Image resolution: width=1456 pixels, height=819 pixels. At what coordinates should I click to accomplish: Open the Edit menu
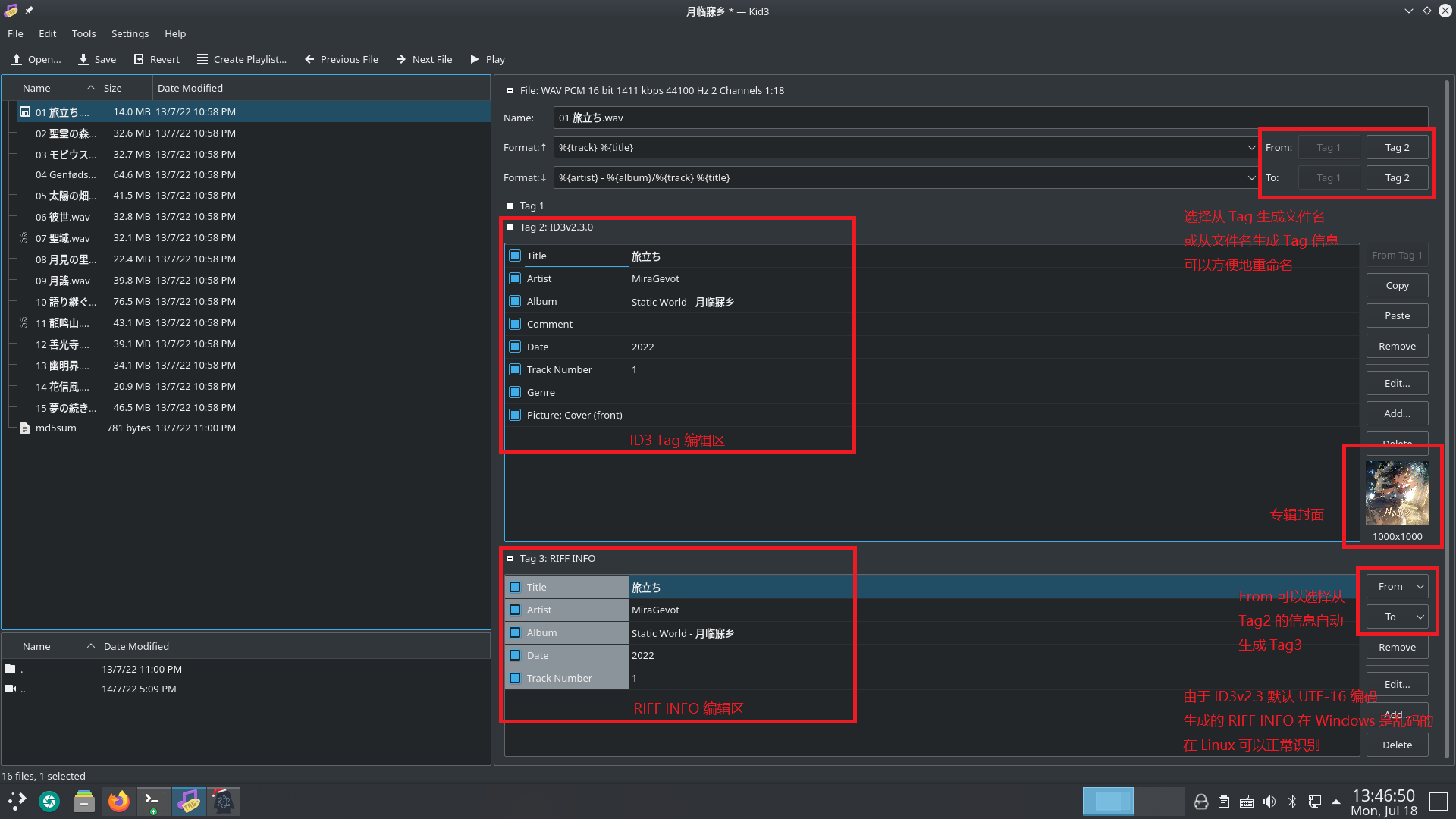click(47, 33)
